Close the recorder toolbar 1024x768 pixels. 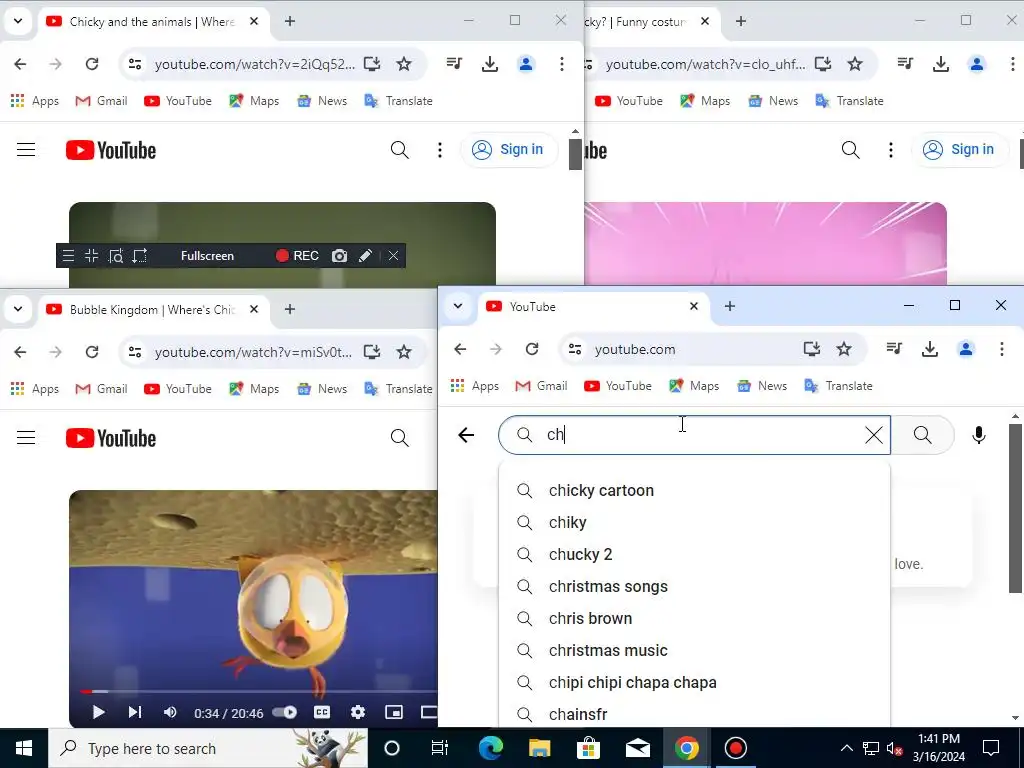tap(393, 256)
